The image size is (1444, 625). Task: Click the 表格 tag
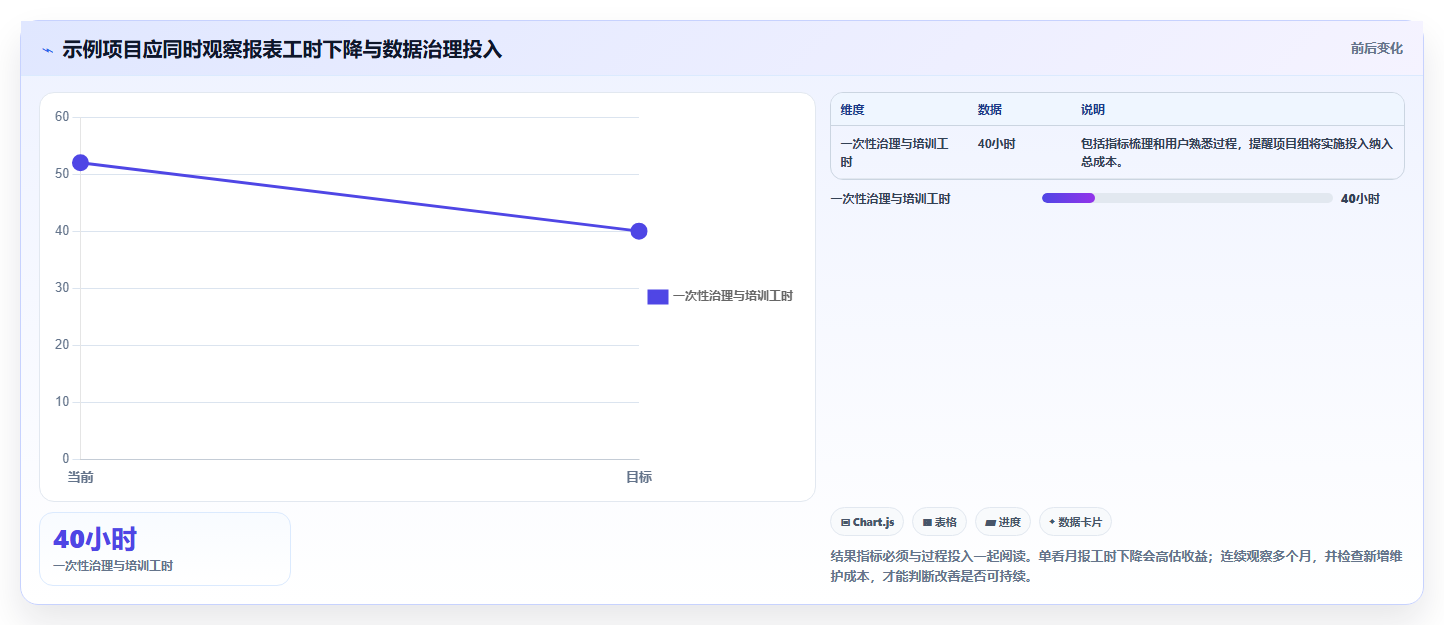(939, 522)
